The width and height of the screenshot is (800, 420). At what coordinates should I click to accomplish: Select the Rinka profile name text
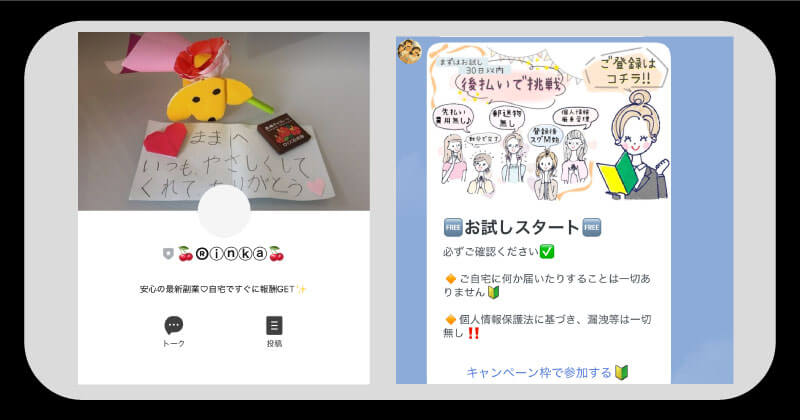point(231,254)
